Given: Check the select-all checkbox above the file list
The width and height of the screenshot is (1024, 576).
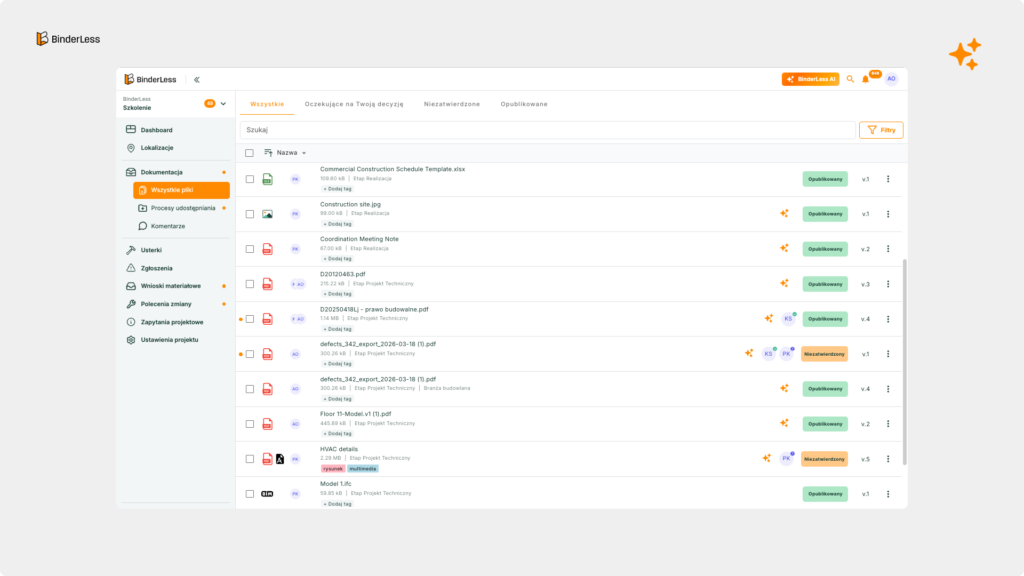Looking at the screenshot, I should (250, 152).
